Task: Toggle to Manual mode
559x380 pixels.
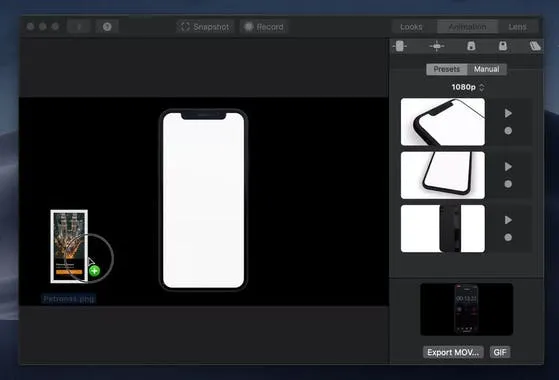Action: click(x=487, y=69)
